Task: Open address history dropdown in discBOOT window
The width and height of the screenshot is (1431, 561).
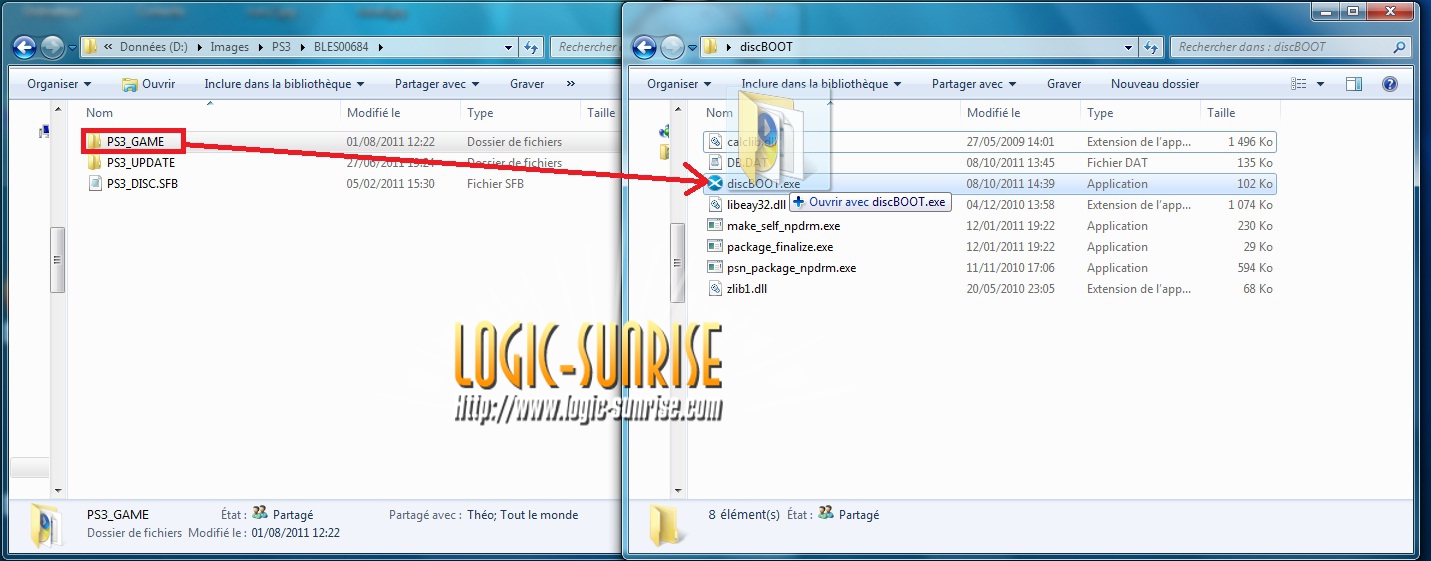Action: (x=1129, y=46)
